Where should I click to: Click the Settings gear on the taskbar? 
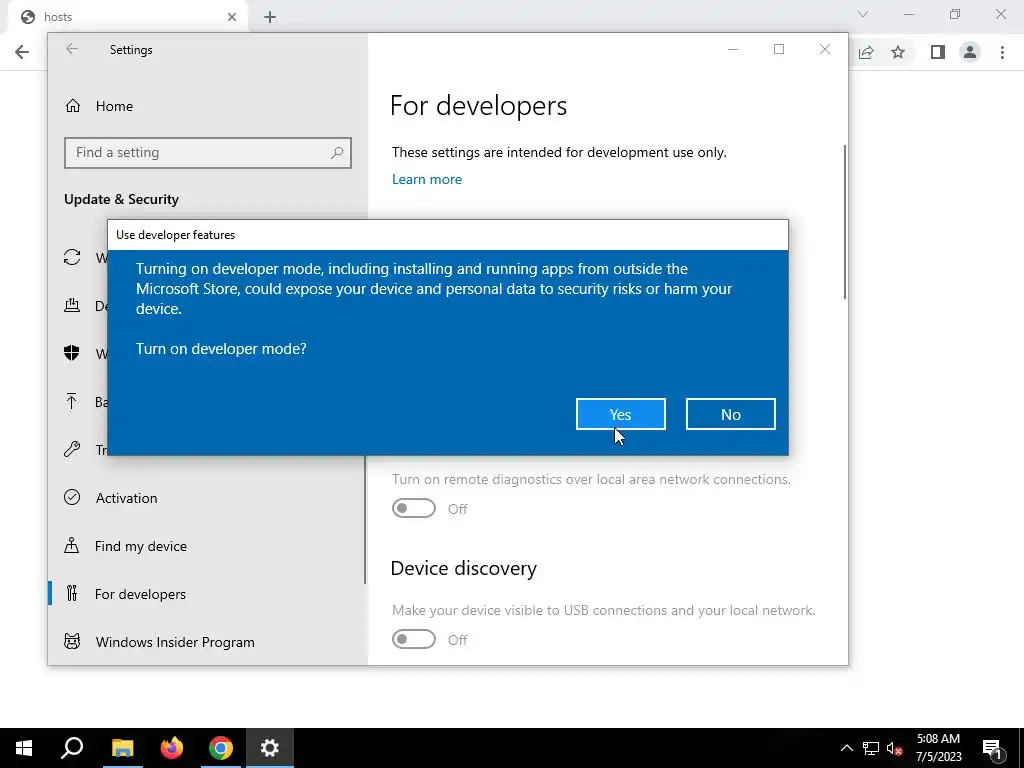(270, 748)
